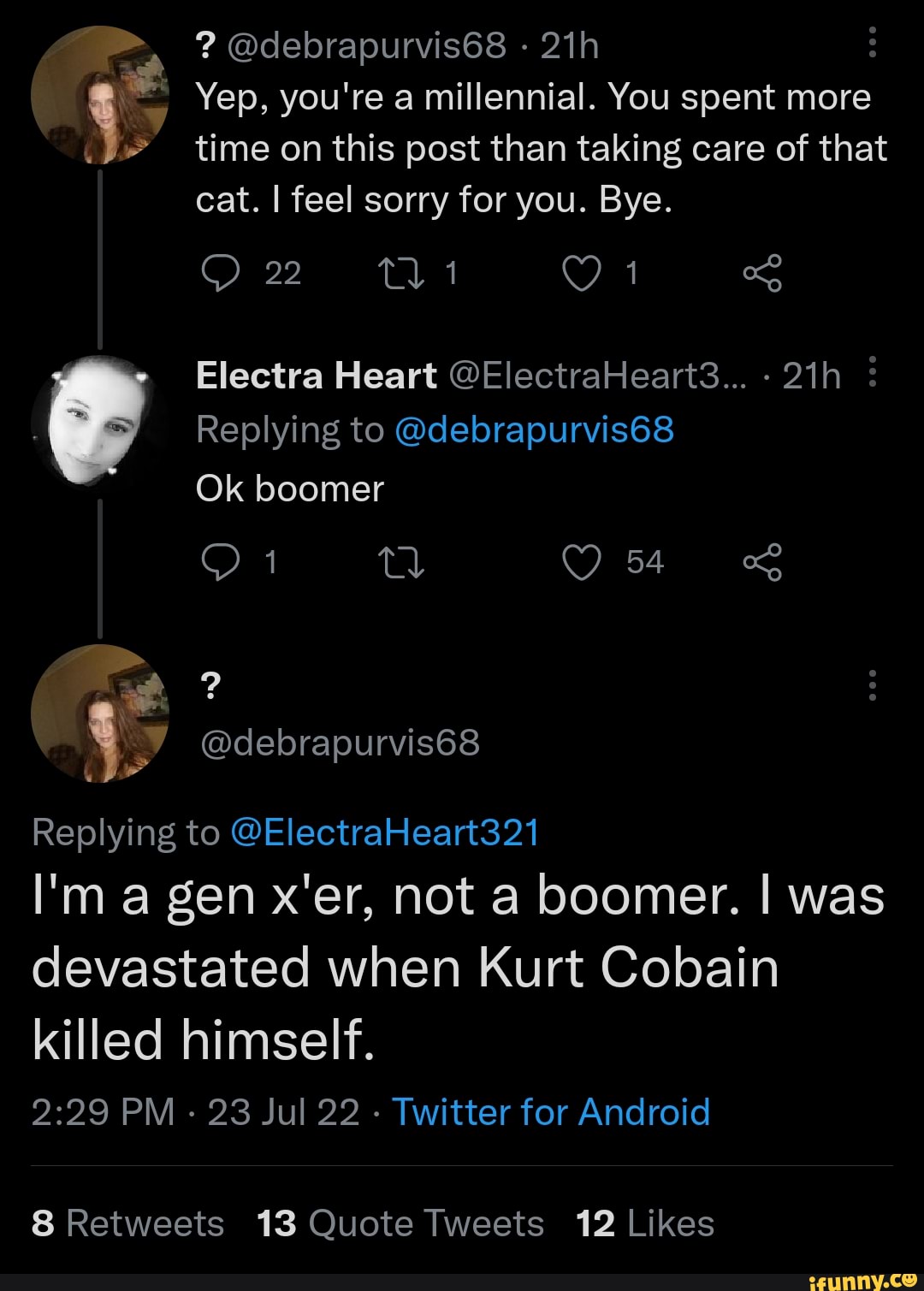Retweet the 'Ok boomer' reply

(x=402, y=562)
